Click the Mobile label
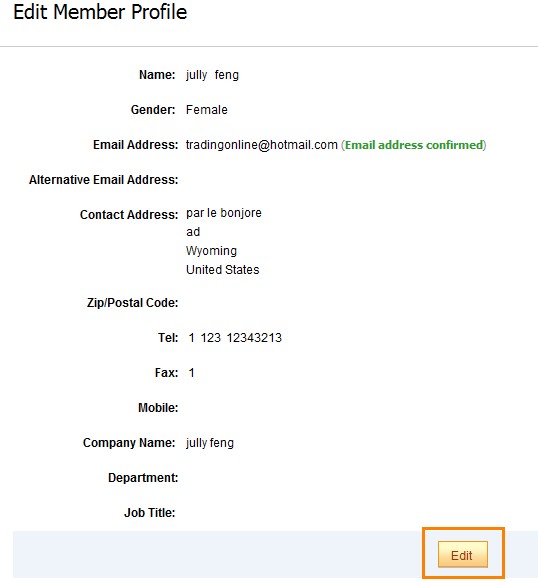The width and height of the screenshot is (538, 582). point(158,408)
